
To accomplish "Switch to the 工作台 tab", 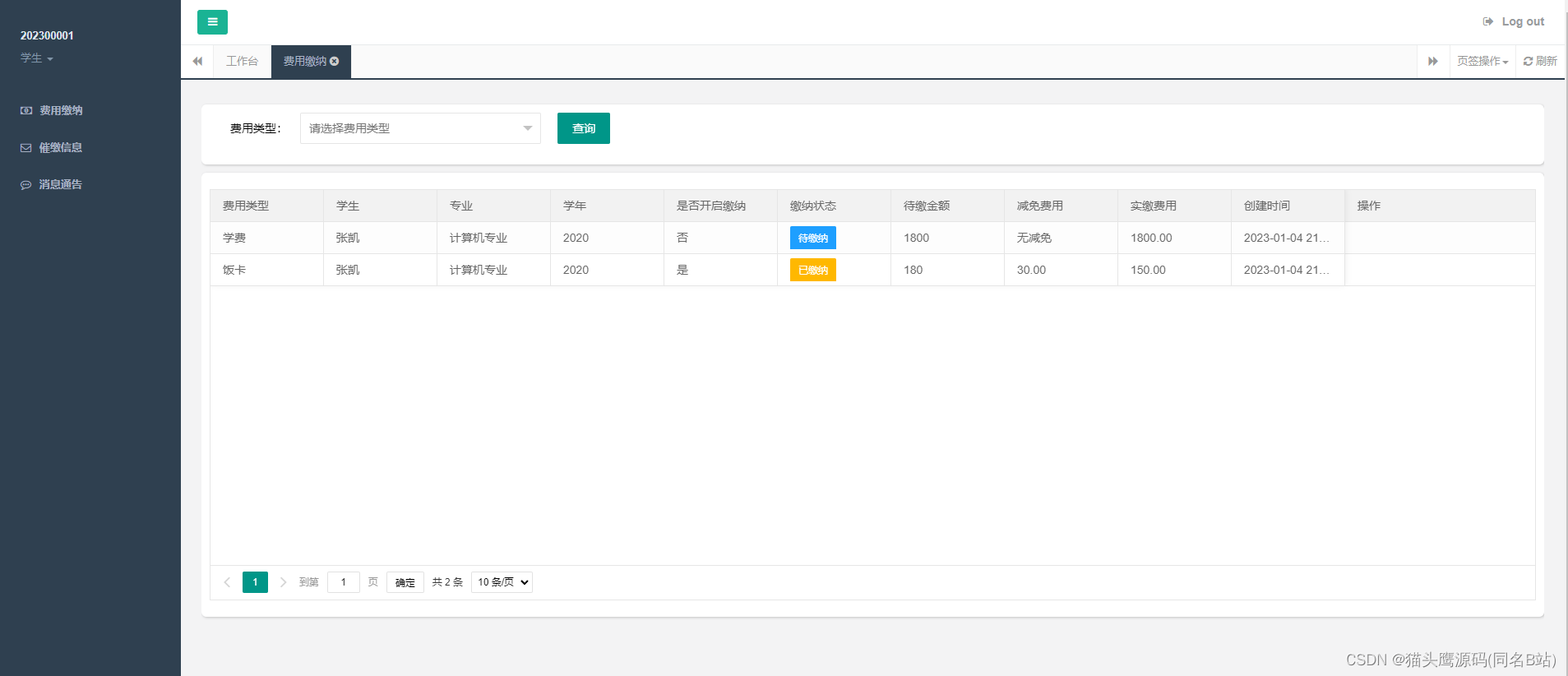I will pyautogui.click(x=242, y=62).
